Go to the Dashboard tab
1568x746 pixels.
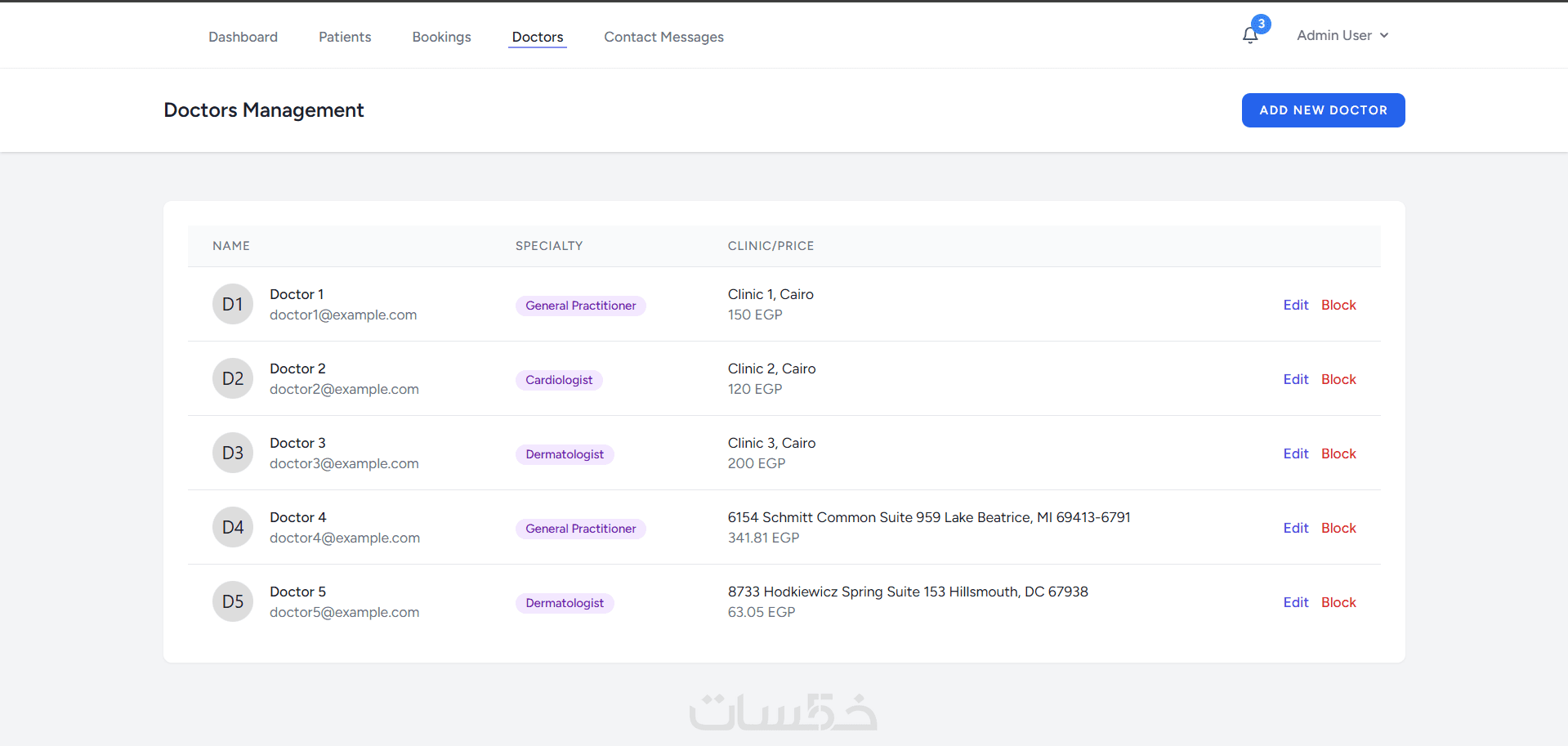[x=243, y=37]
